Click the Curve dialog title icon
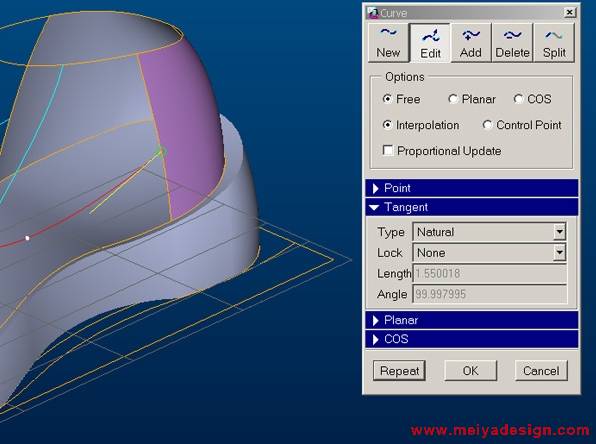 372,13
